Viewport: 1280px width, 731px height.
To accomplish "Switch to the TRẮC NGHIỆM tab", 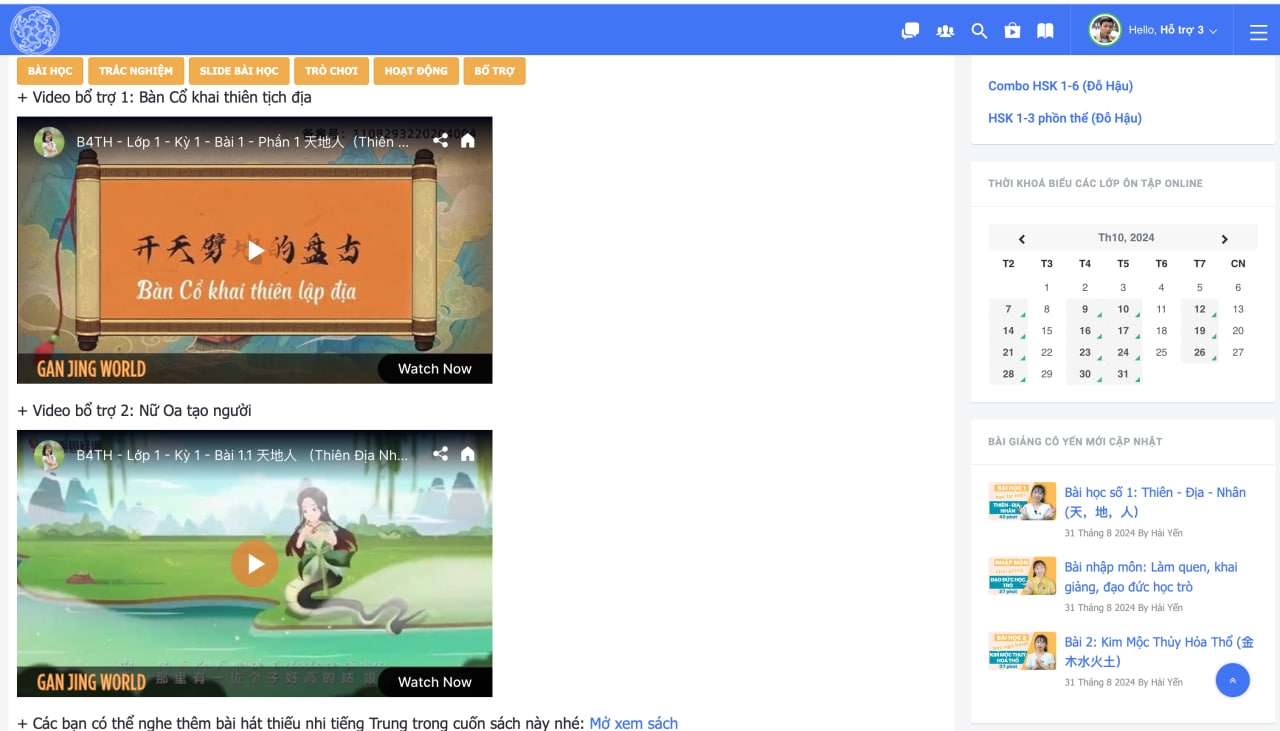I will coord(136,71).
